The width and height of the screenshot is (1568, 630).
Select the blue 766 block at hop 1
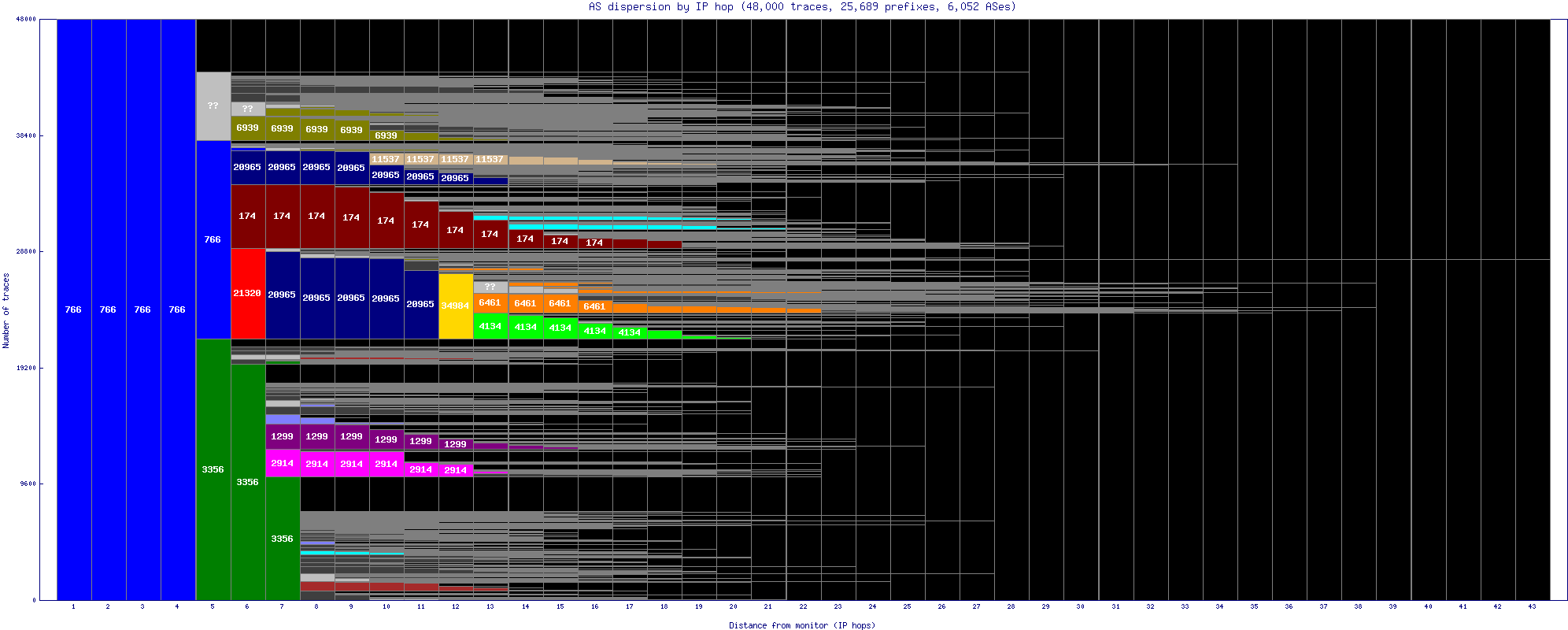pyautogui.click(x=74, y=309)
